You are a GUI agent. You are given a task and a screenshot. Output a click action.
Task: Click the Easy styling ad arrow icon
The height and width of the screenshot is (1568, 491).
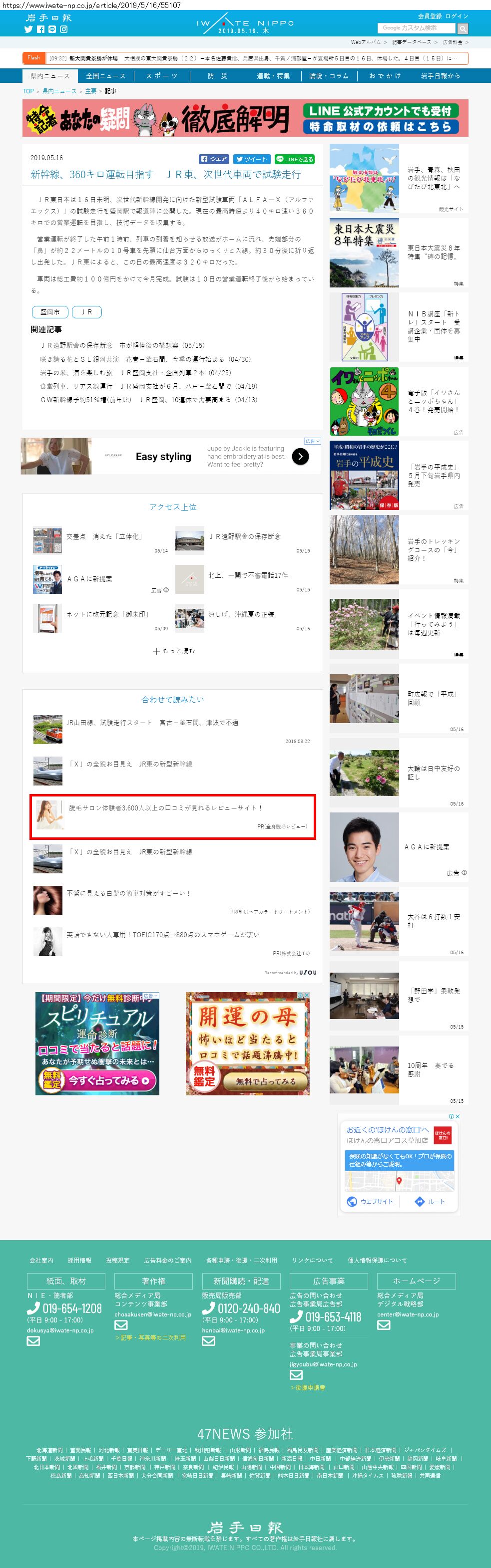(x=300, y=457)
